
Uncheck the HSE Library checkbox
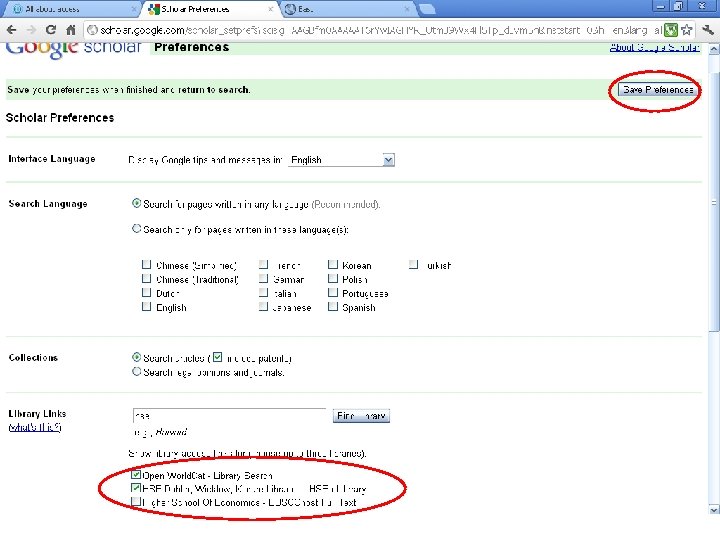coord(136,488)
